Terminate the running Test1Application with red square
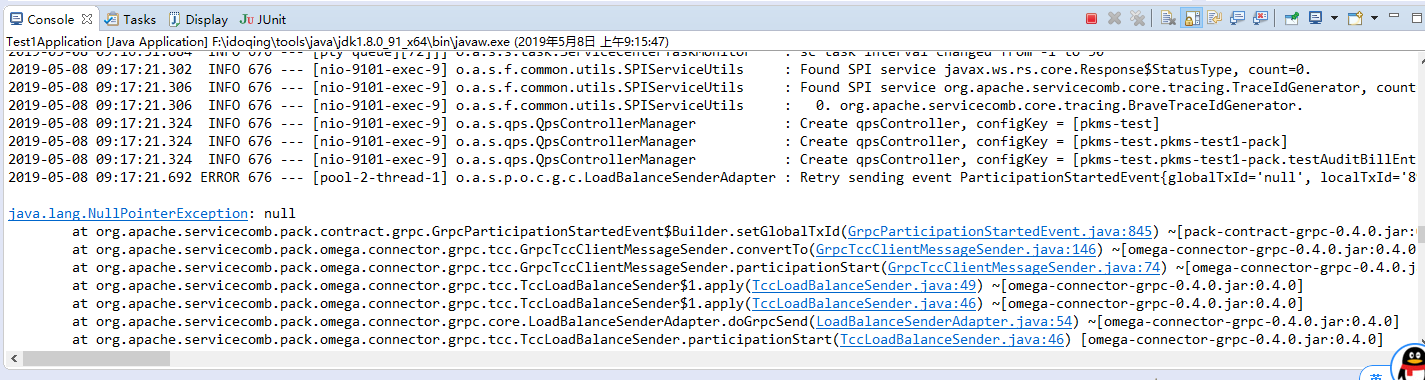The height and width of the screenshot is (380, 1425). [x=1091, y=18]
